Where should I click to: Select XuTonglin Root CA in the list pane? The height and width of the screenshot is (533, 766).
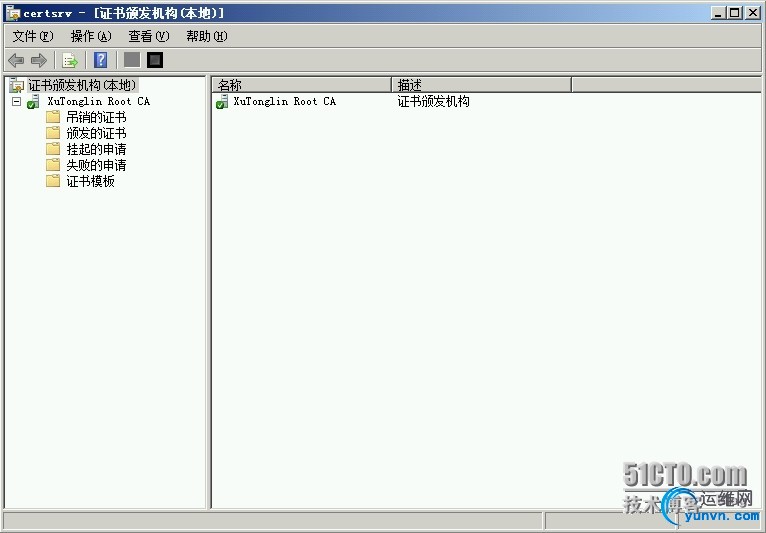tap(284, 102)
